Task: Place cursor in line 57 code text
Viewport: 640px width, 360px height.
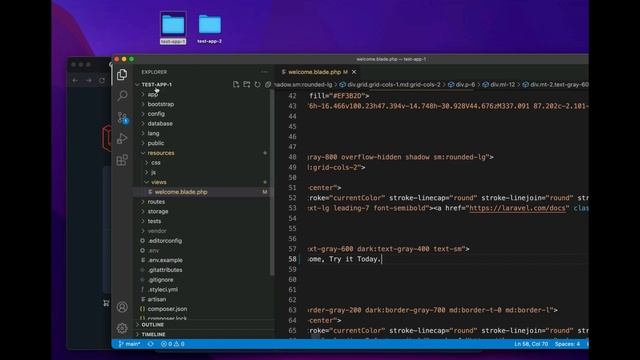Action: [x=389, y=249]
